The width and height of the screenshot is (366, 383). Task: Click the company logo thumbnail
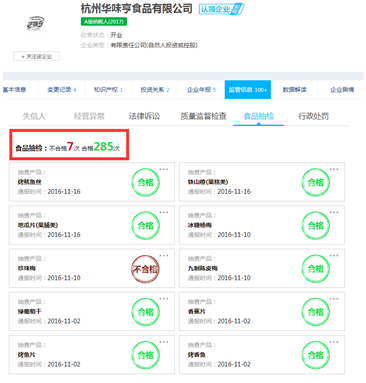35,24
